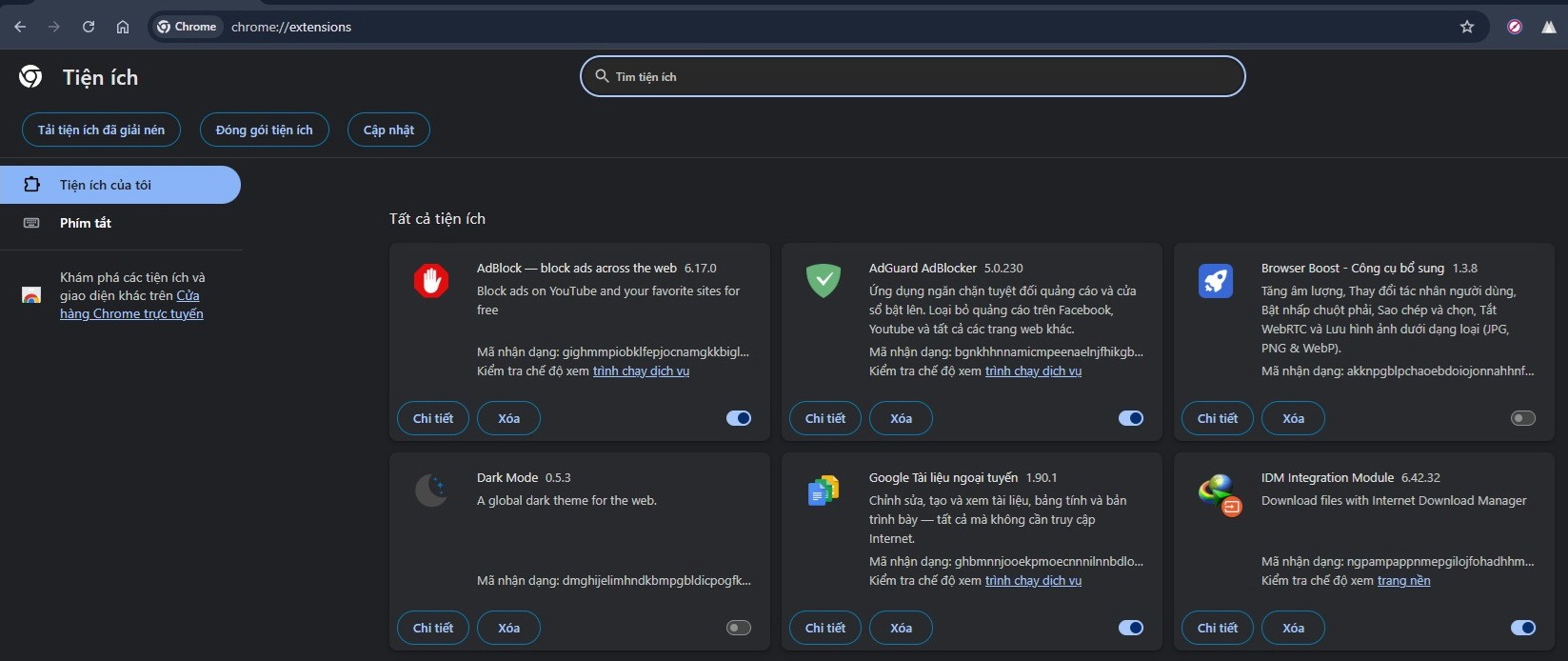Click Đóng gói tiện ích button
1568x661 pixels.
tap(264, 130)
